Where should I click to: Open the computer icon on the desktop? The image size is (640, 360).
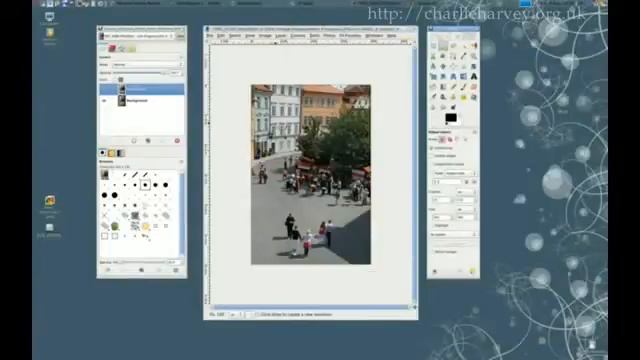click(50, 18)
